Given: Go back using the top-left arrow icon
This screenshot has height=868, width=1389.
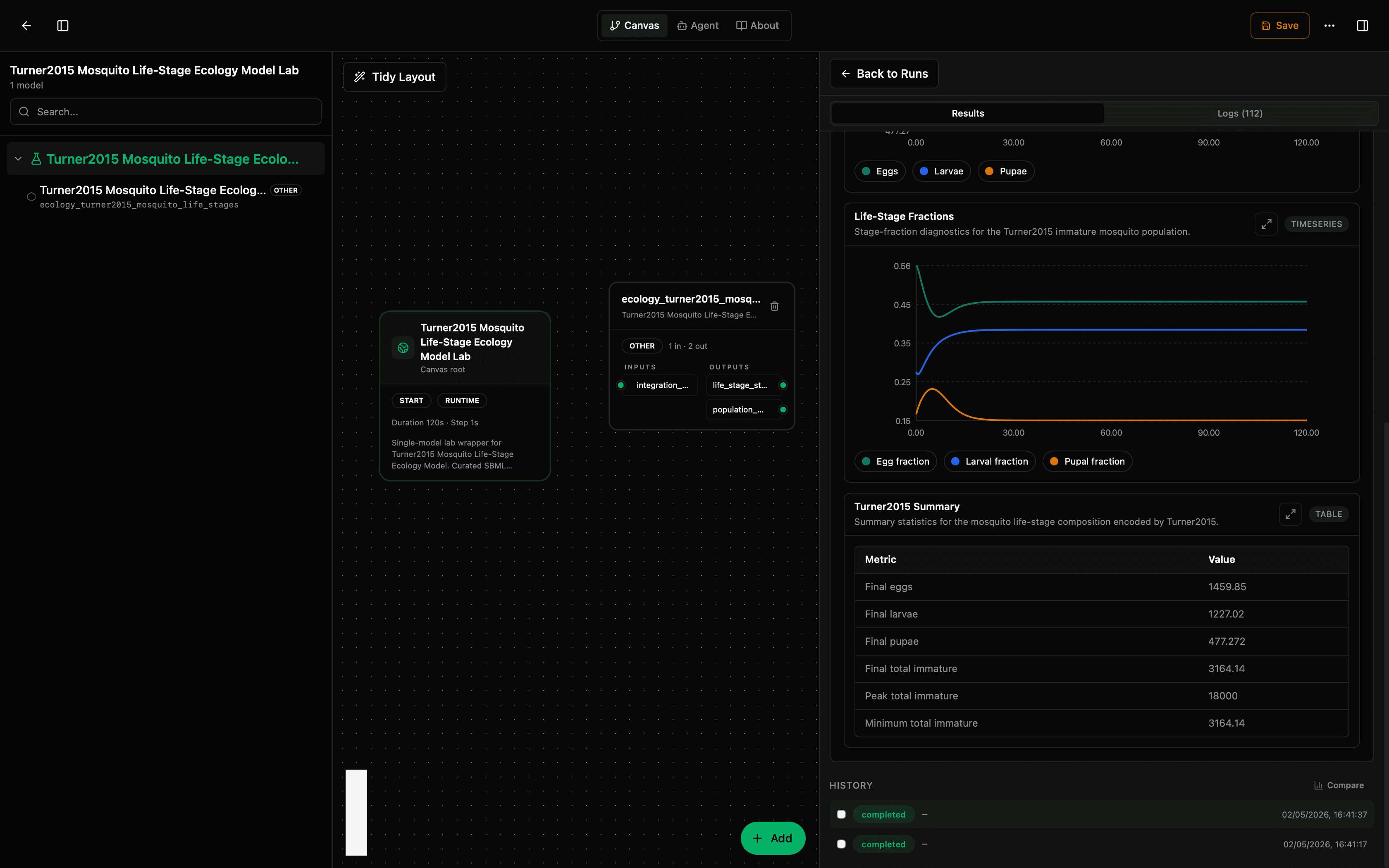Looking at the screenshot, I should 26,25.
